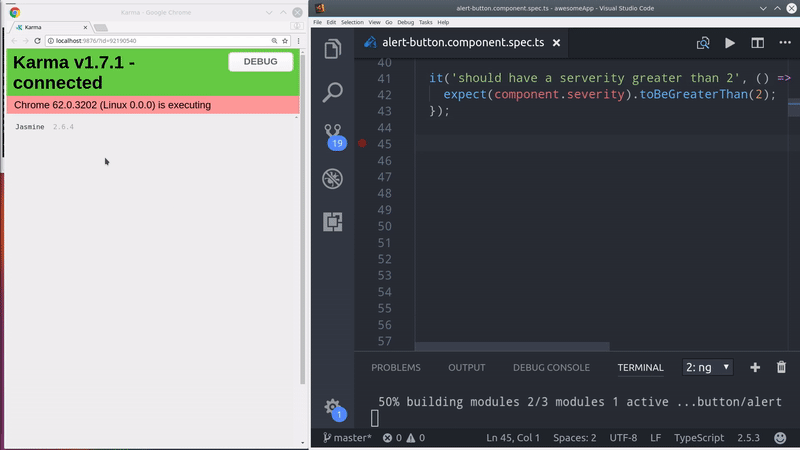The width and height of the screenshot is (800, 450).
Task: Click the master branch in status bar
Action: 346,438
